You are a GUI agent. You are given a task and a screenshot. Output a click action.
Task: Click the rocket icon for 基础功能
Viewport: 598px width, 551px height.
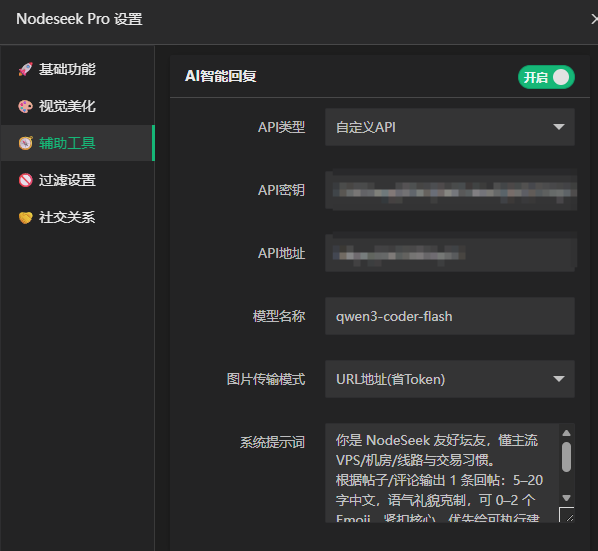pos(26,69)
